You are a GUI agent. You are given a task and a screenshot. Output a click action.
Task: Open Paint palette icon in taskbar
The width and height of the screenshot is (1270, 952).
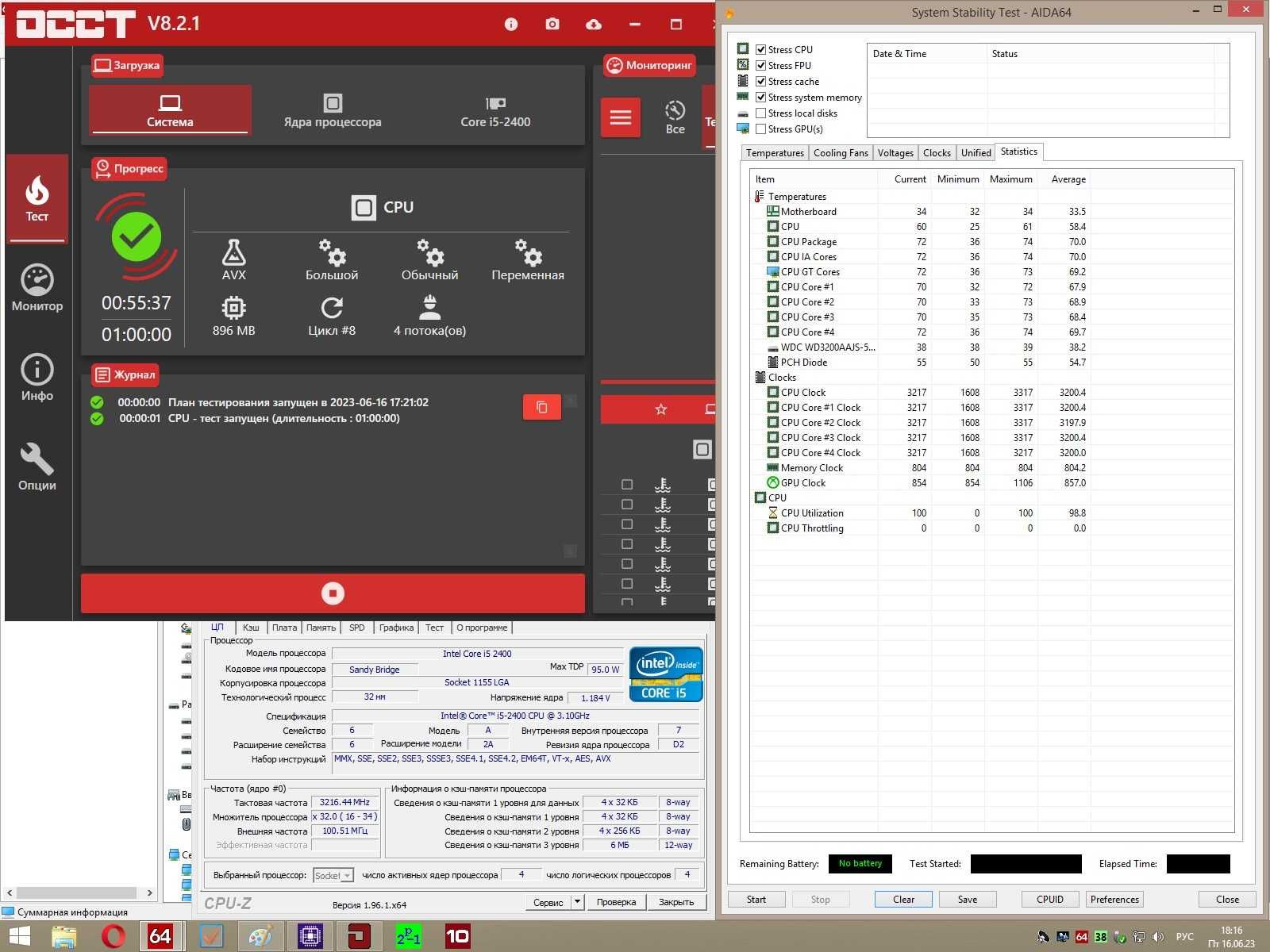[x=260, y=936]
